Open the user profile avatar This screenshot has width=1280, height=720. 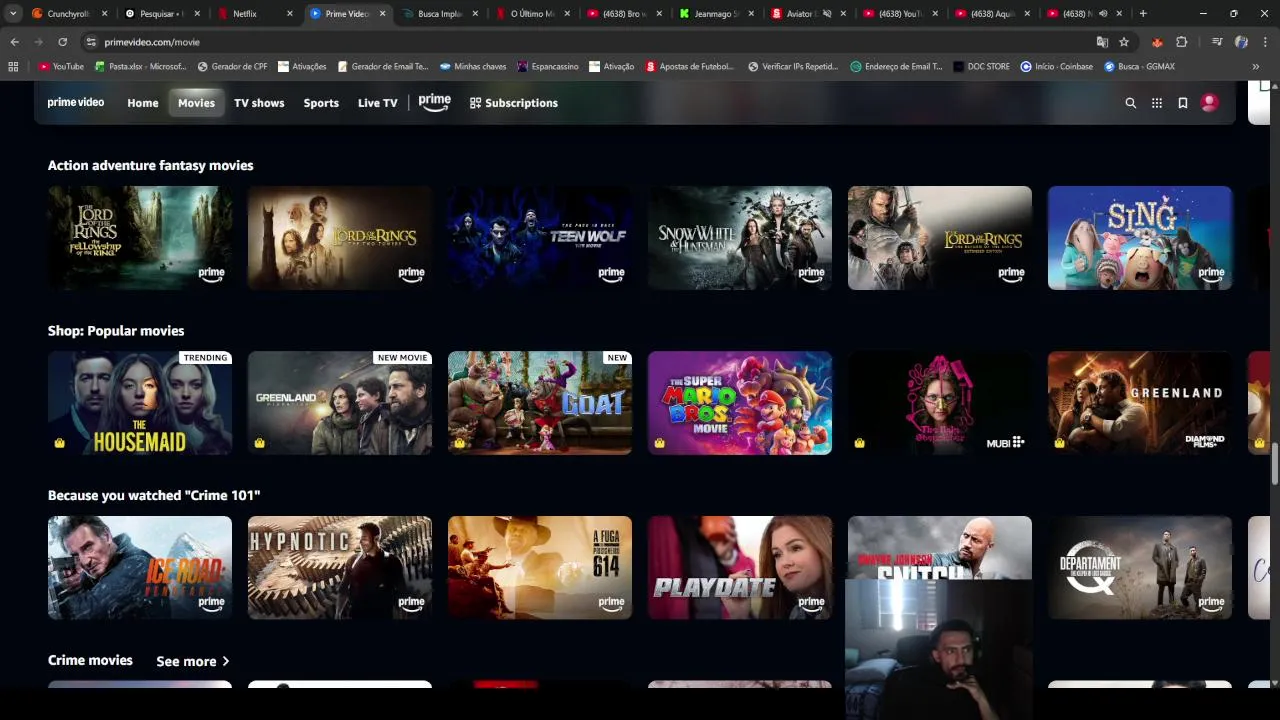(x=1209, y=102)
